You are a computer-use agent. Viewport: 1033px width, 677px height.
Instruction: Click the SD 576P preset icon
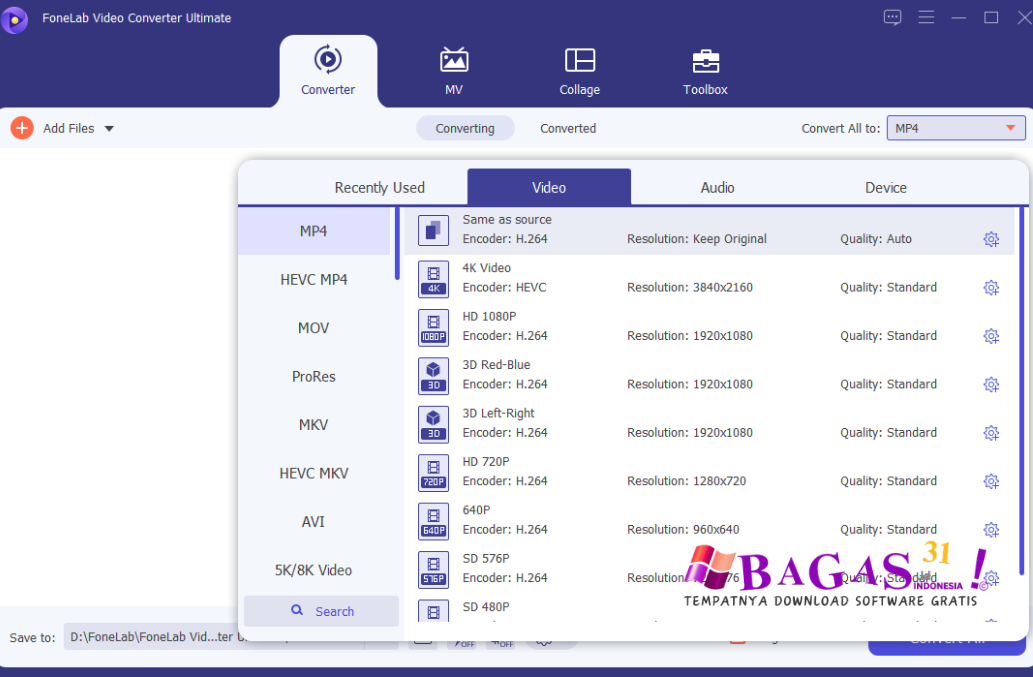(433, 569)
